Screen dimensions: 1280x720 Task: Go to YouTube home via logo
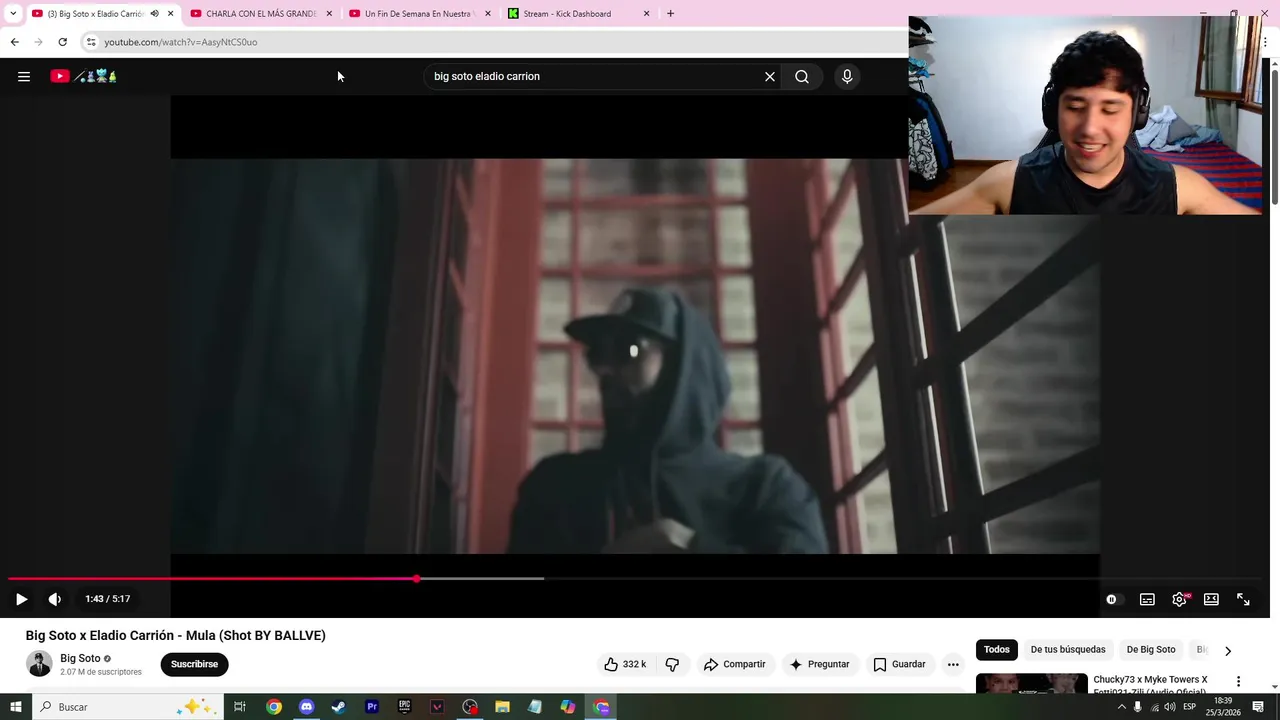(84, 76)
